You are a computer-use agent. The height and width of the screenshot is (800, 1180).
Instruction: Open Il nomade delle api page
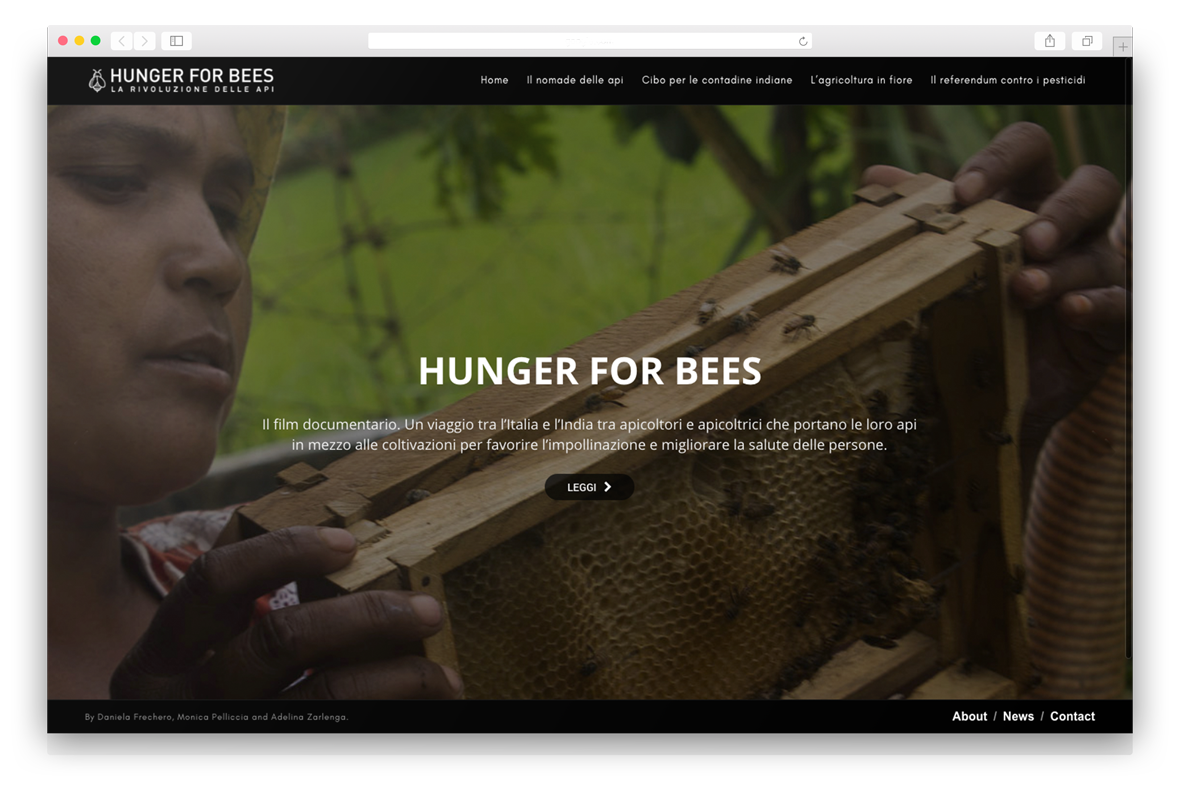[x=575, y=80]
